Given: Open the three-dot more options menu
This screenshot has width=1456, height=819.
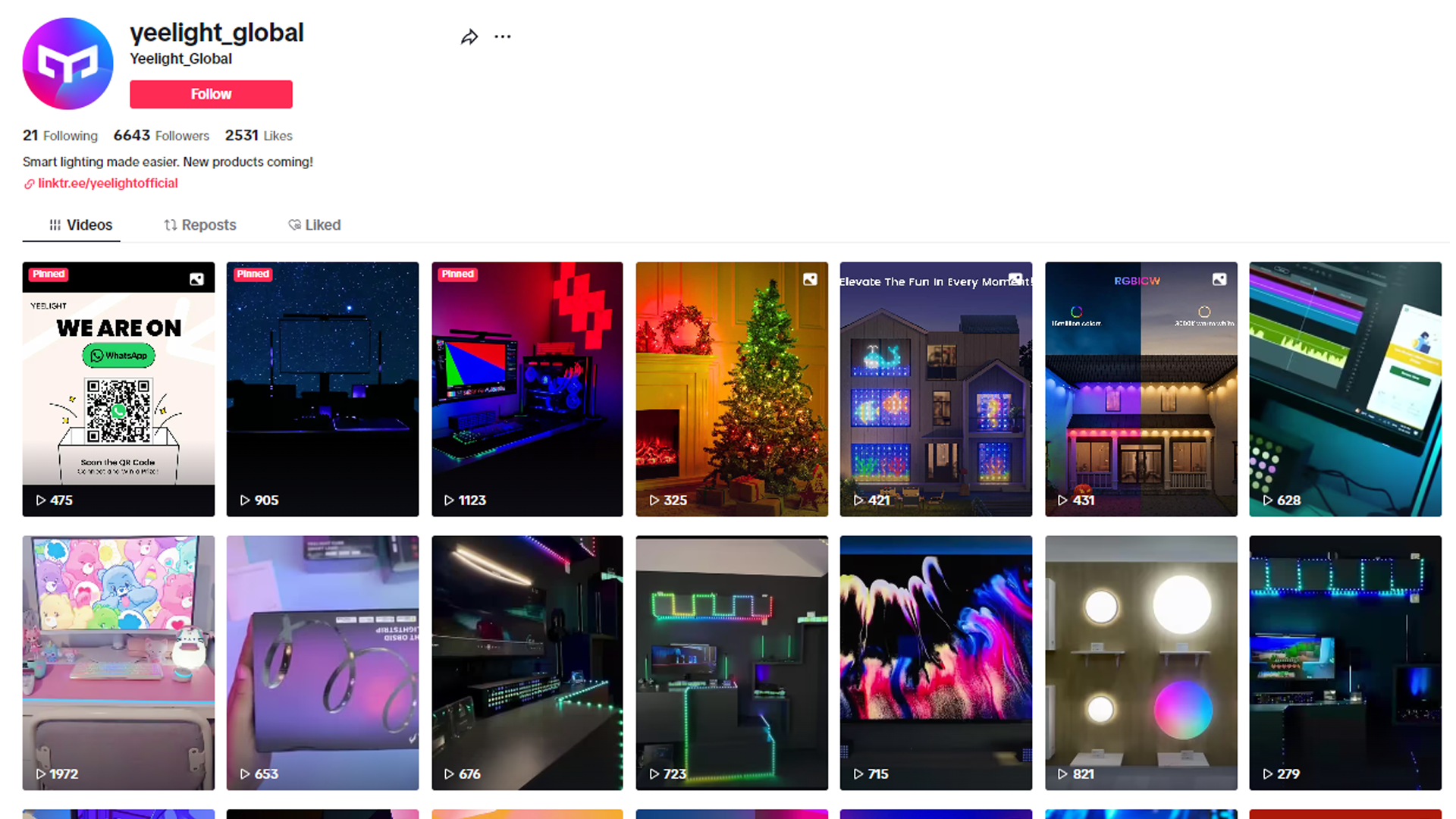Looking at the screenshot, I should click(x=503, y=36).
